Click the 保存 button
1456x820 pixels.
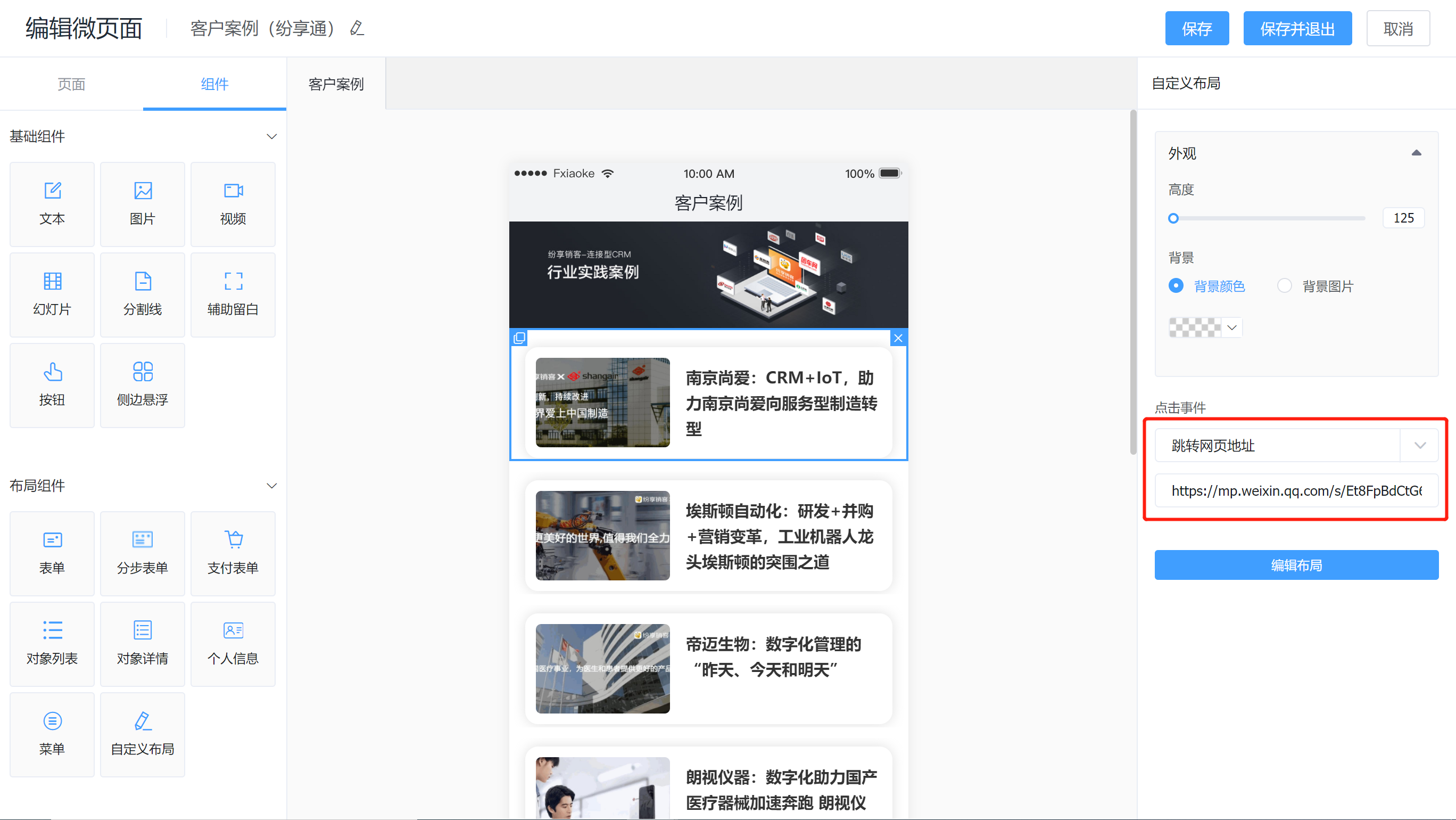coord(1196,28)
